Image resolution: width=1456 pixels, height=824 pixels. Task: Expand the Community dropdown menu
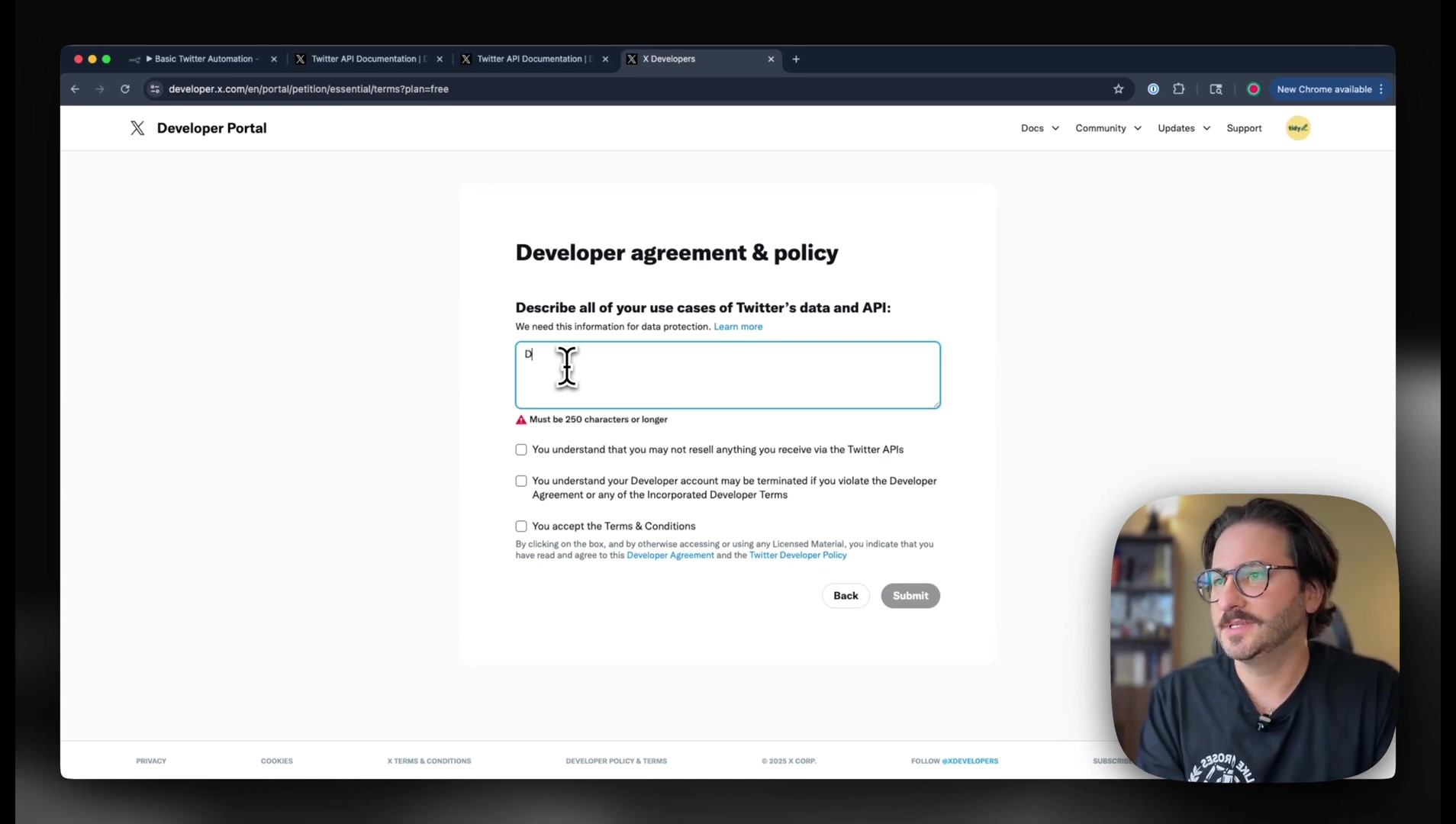tap(1108, 128)
